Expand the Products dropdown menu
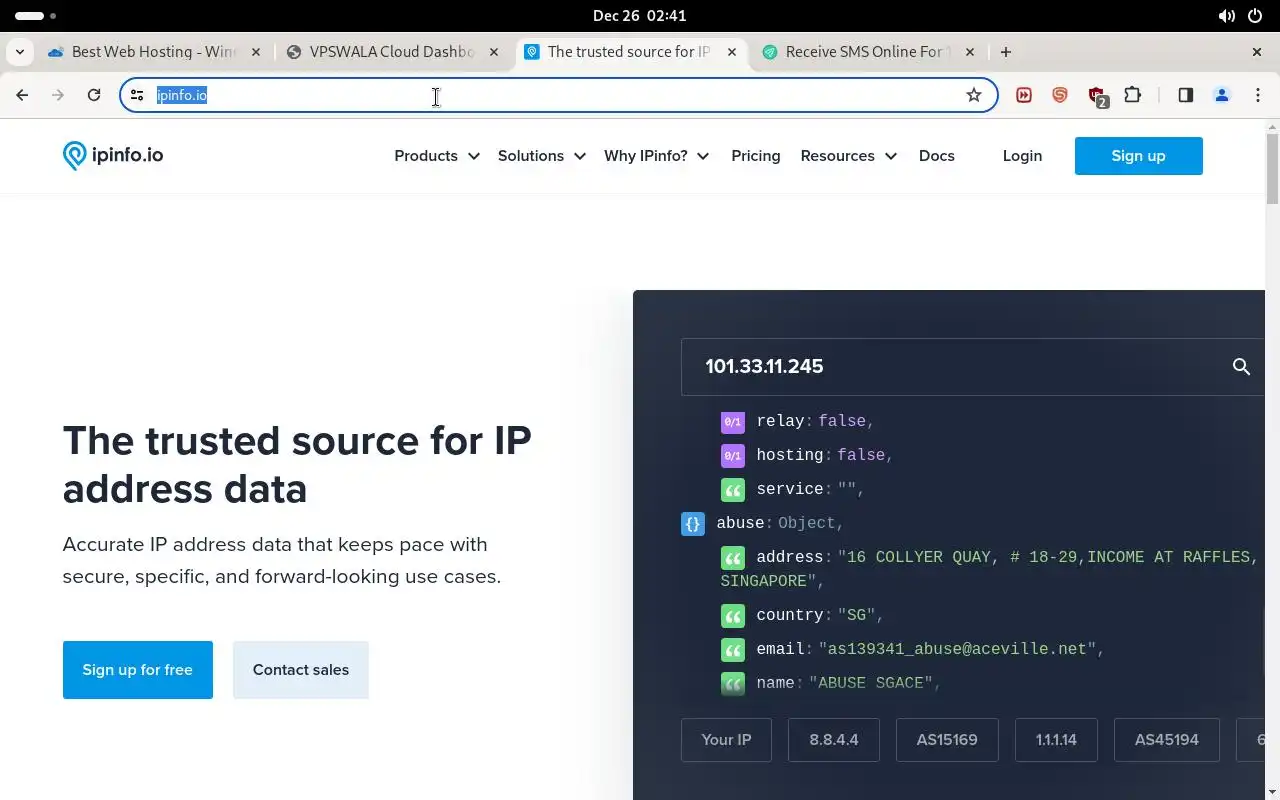The width and height of the screenshot is (1280, 800). click(436, 156)
